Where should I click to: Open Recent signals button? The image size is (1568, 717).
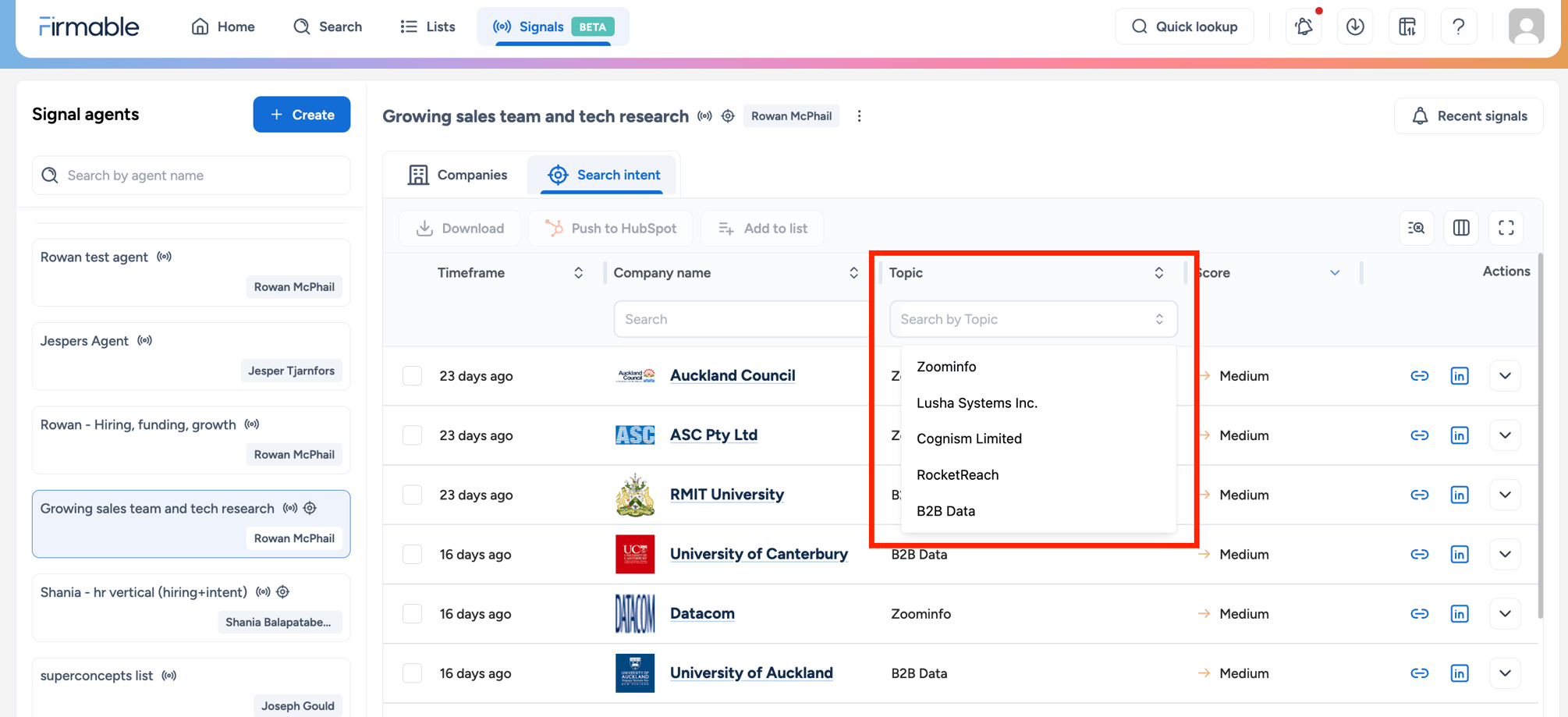click(x=1469, y=116)
